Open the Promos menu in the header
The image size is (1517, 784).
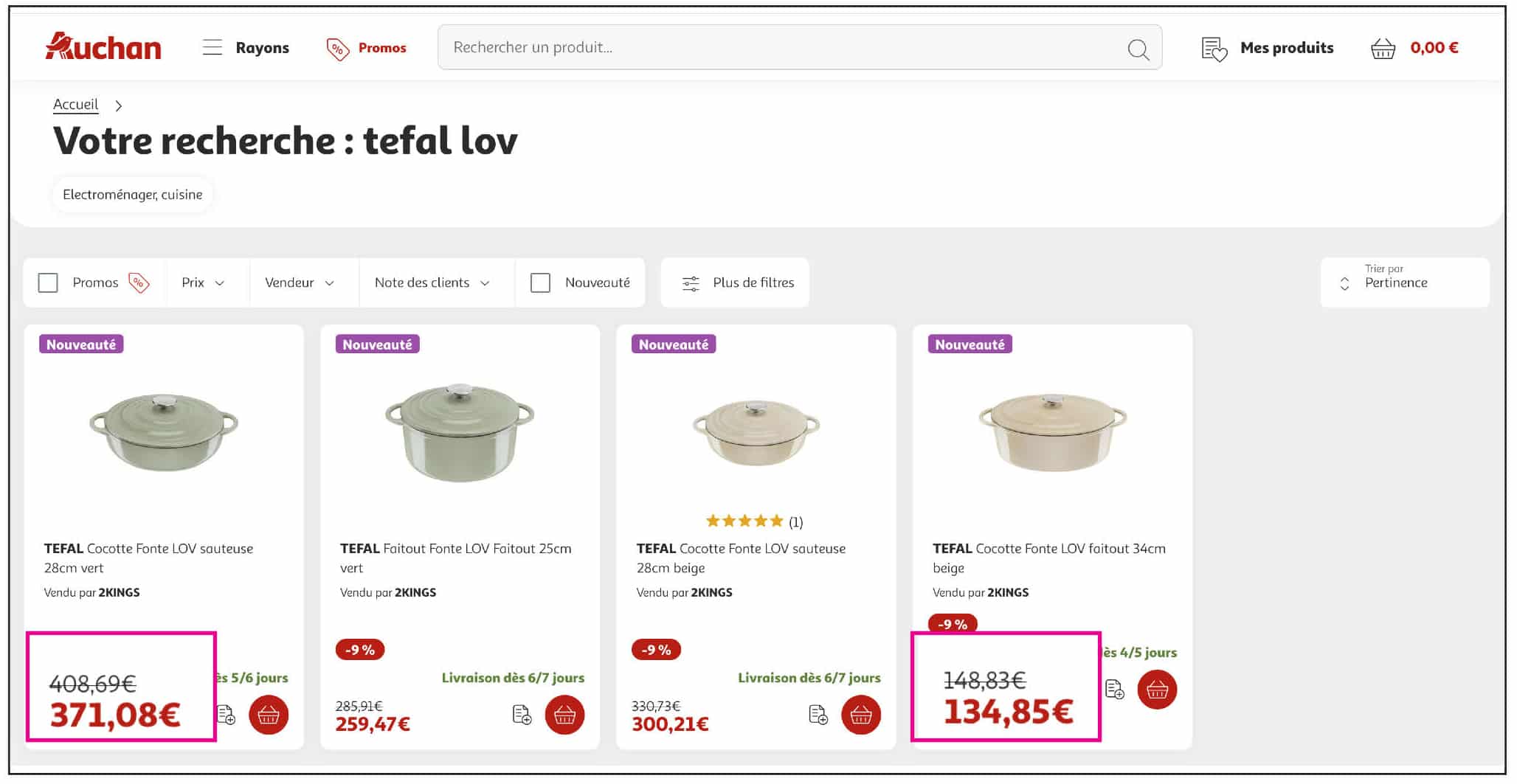pyautogui.click(x=367, y=48)
